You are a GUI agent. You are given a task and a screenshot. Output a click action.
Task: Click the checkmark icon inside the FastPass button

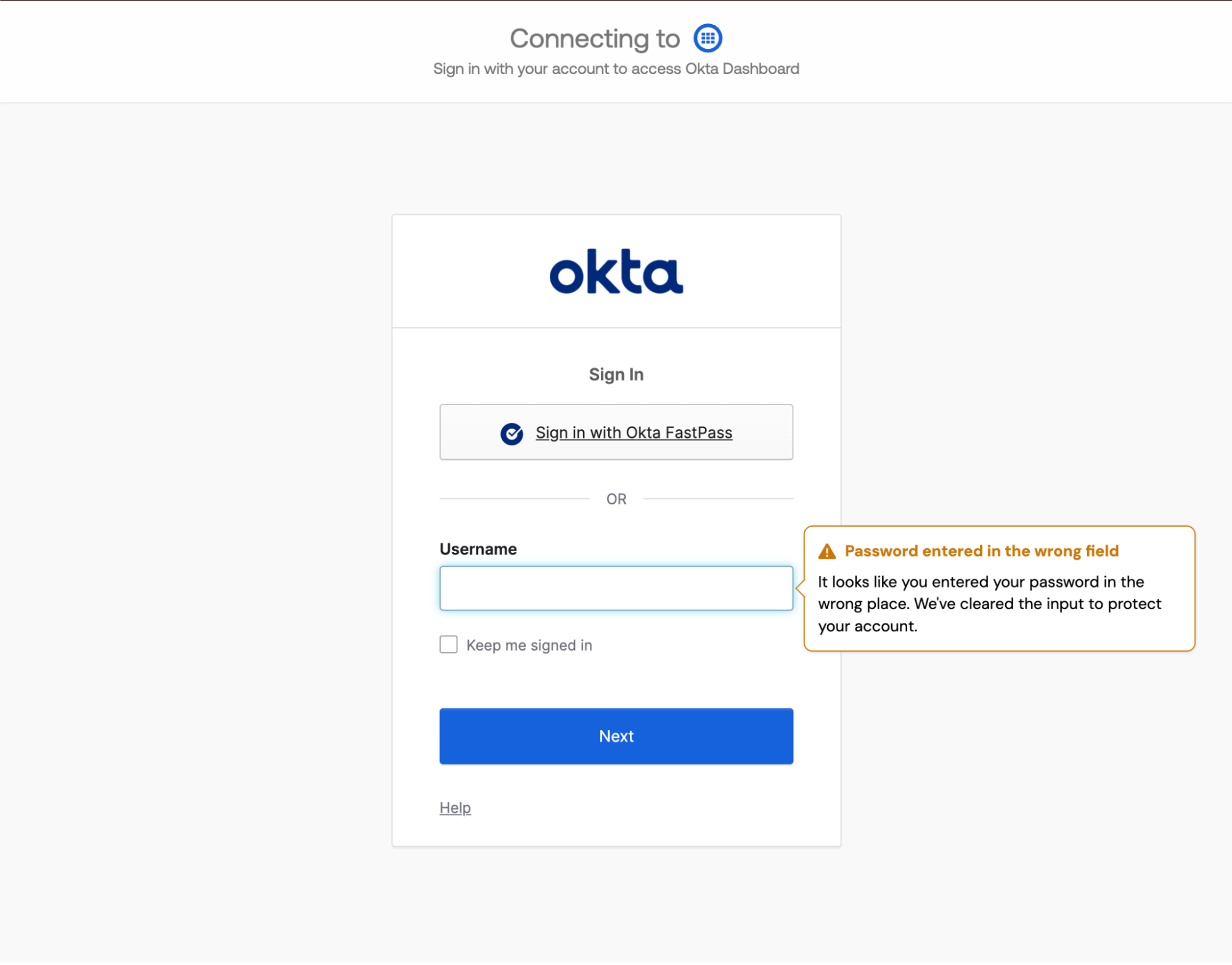[512, 432]
